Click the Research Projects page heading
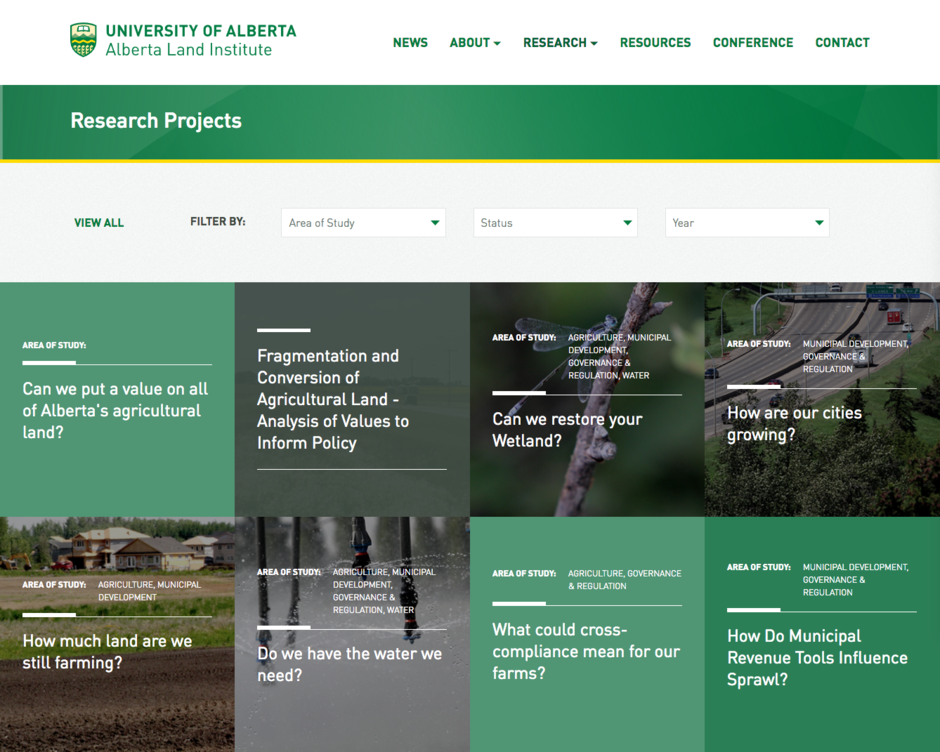The height and width of the screenshot is (752, 940). (156, 121)
